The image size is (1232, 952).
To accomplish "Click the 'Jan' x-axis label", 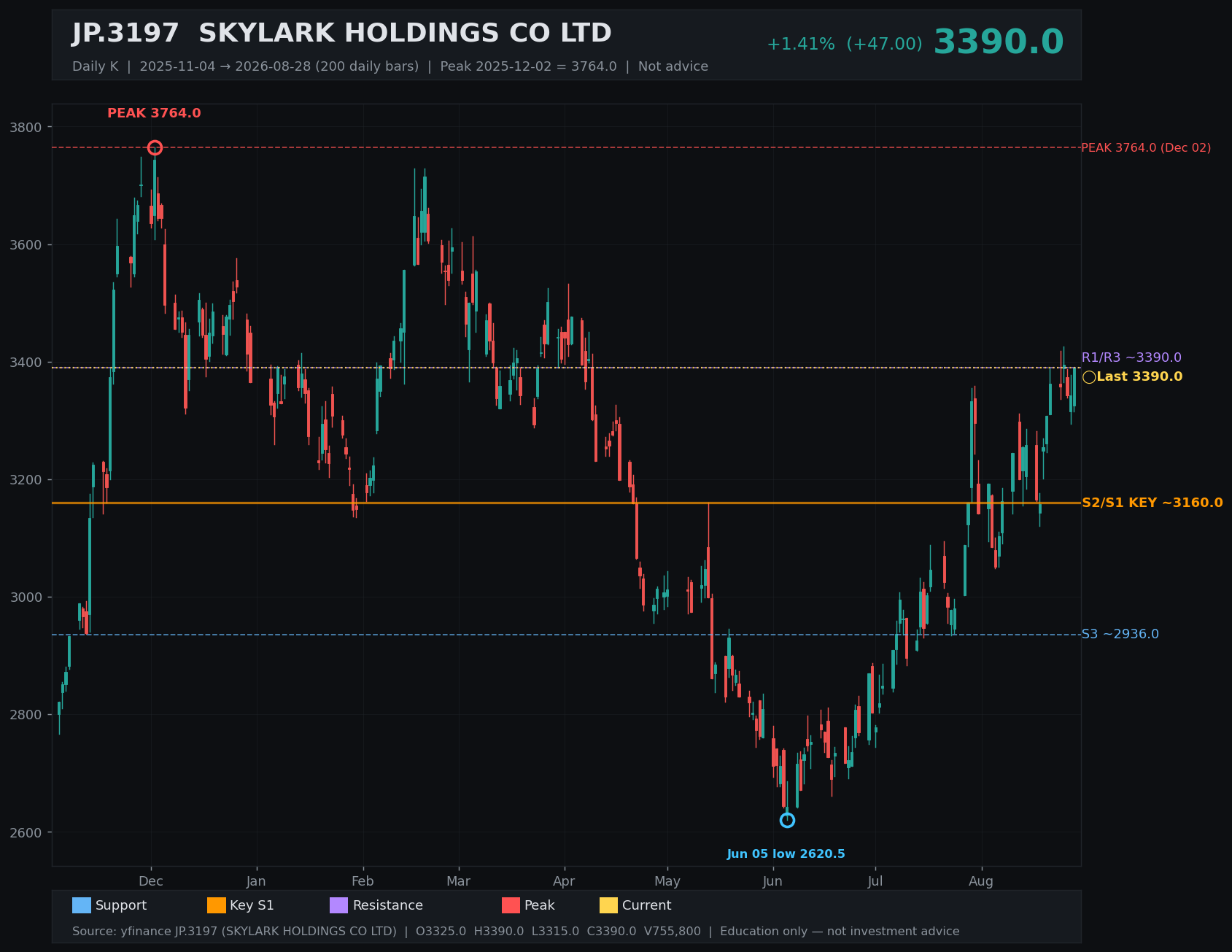I will coord(256,881).
